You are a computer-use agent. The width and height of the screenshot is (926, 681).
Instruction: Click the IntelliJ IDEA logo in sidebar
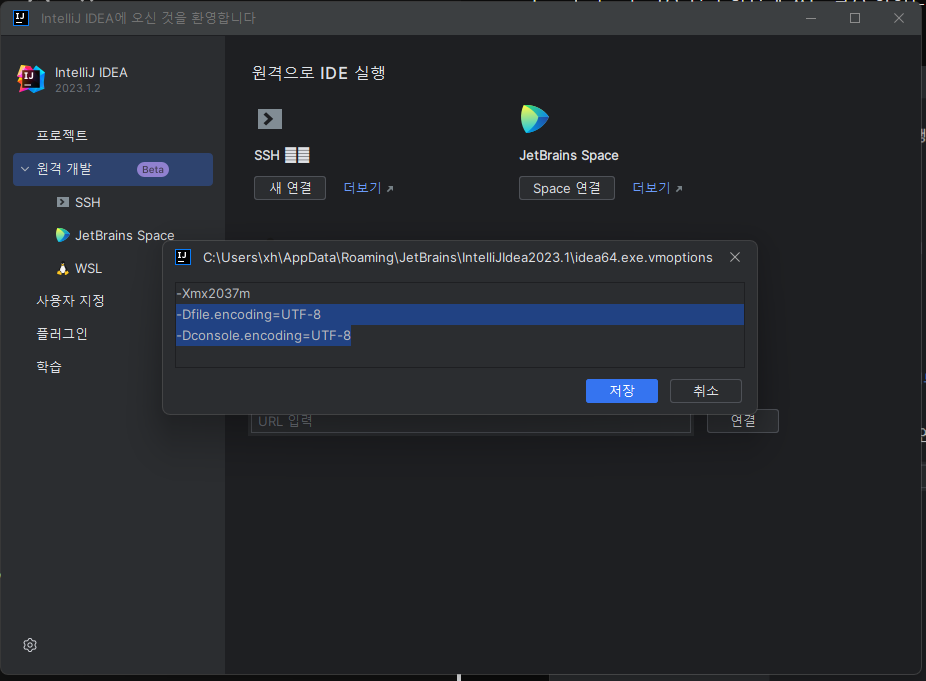point(31,79)
